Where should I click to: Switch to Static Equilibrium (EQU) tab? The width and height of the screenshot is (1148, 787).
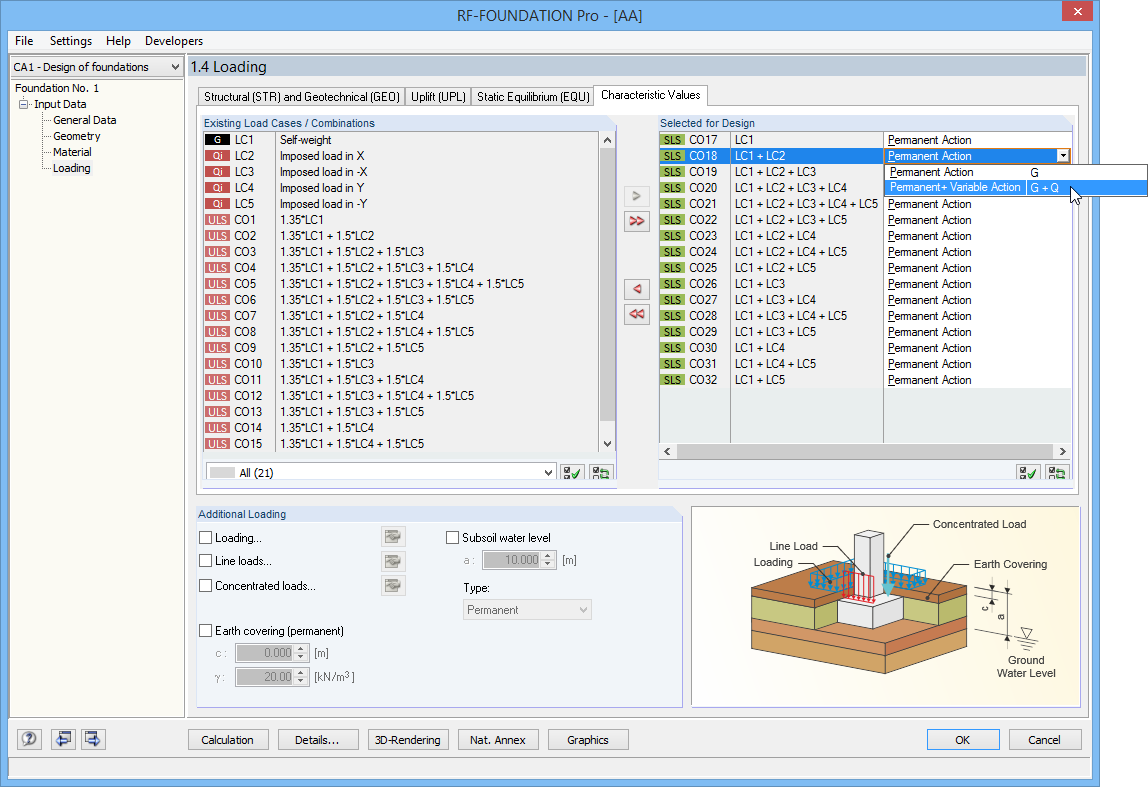tap(533, 97)
